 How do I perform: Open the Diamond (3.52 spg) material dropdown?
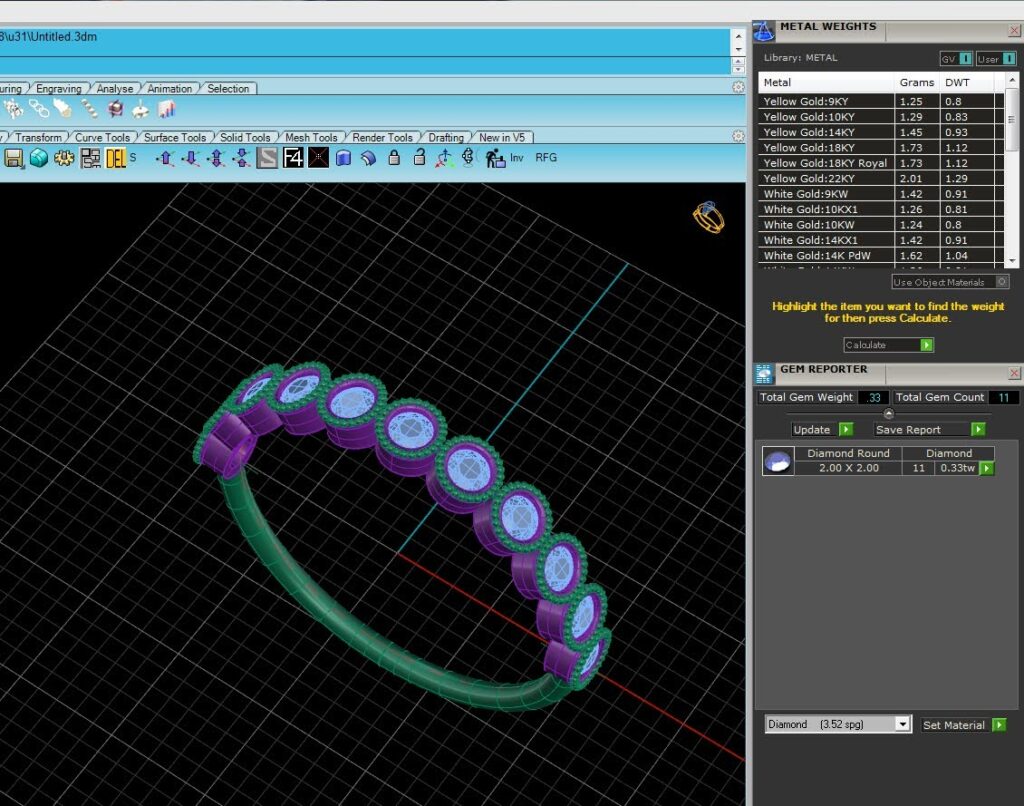pos(838,724)
